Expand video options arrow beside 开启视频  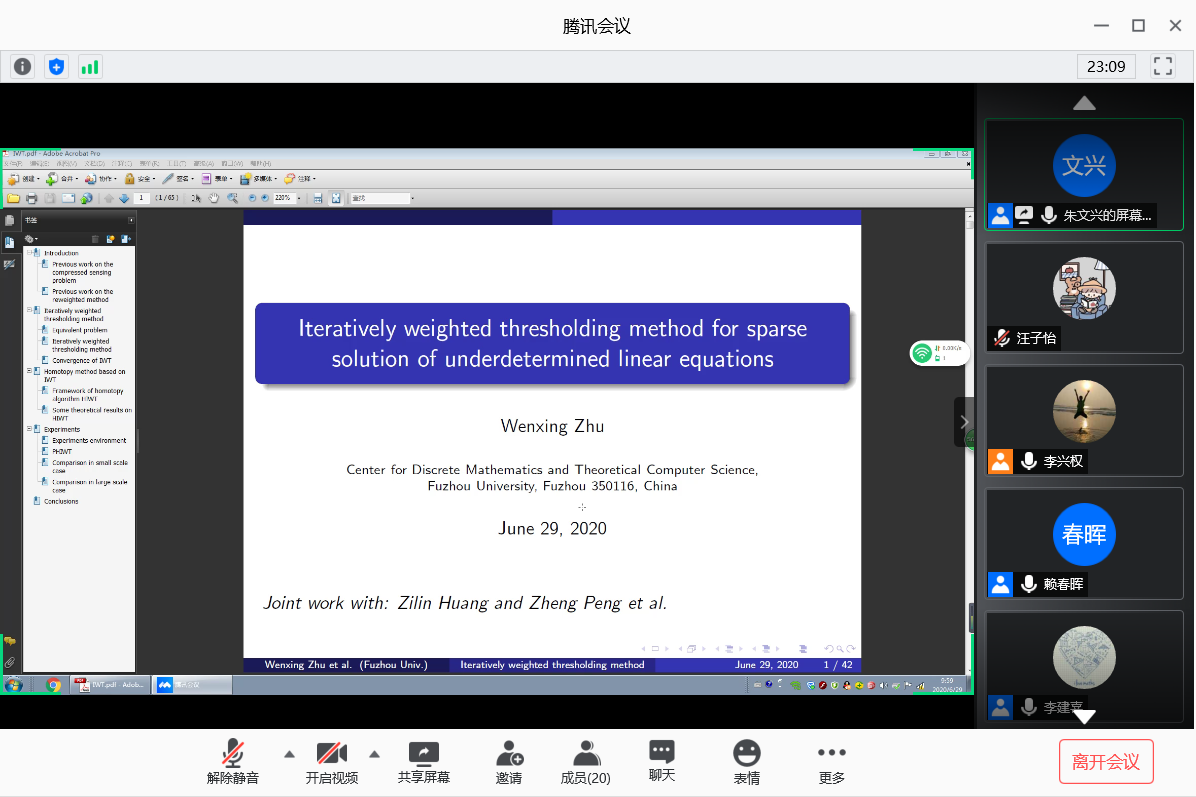click(x=375, y=754)
